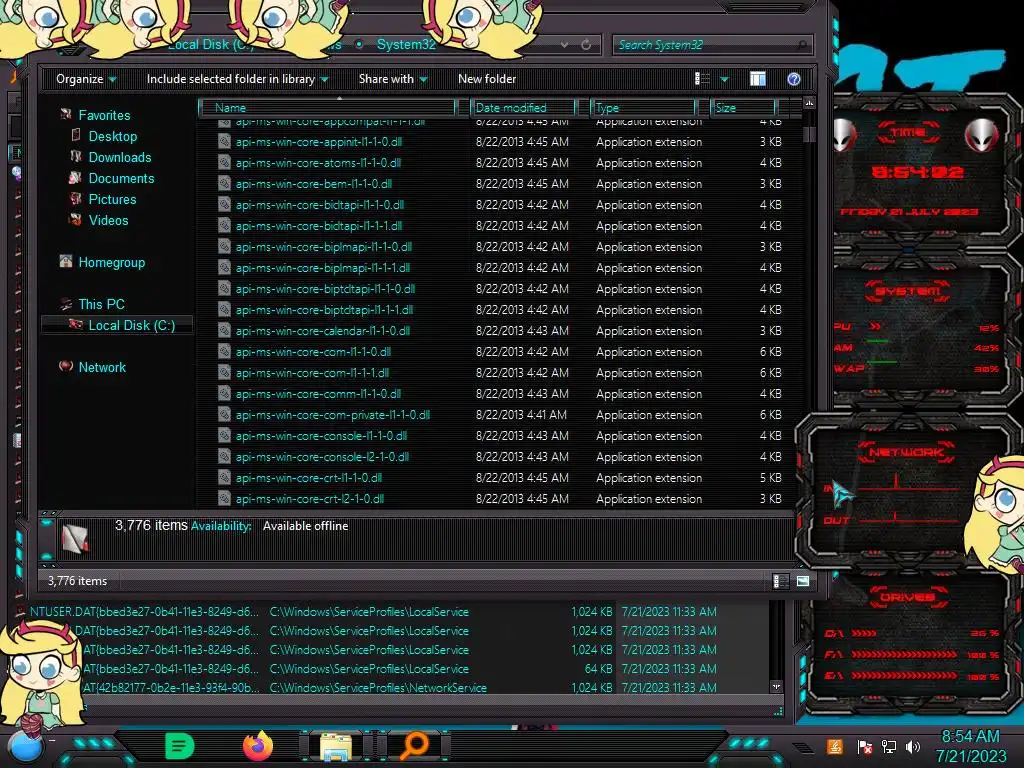Select file api-ms-win-core-com-private-l1-1-0.dll
This screenshot has height=768, width=1024.
(x=333, y=415)
